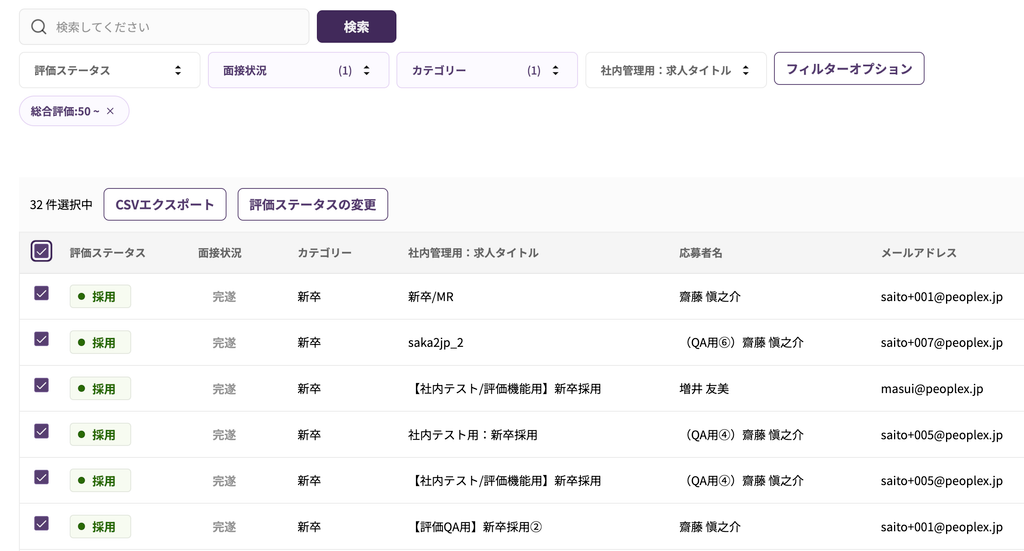Expand 社内管理用：求人タイトル dropdown

[675, 71]
